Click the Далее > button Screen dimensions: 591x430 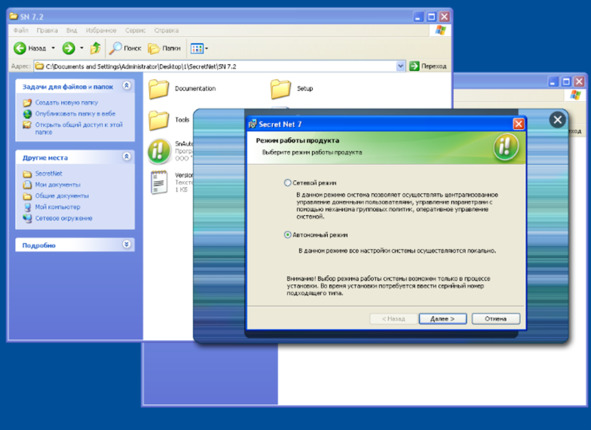(x=442, y=319)
